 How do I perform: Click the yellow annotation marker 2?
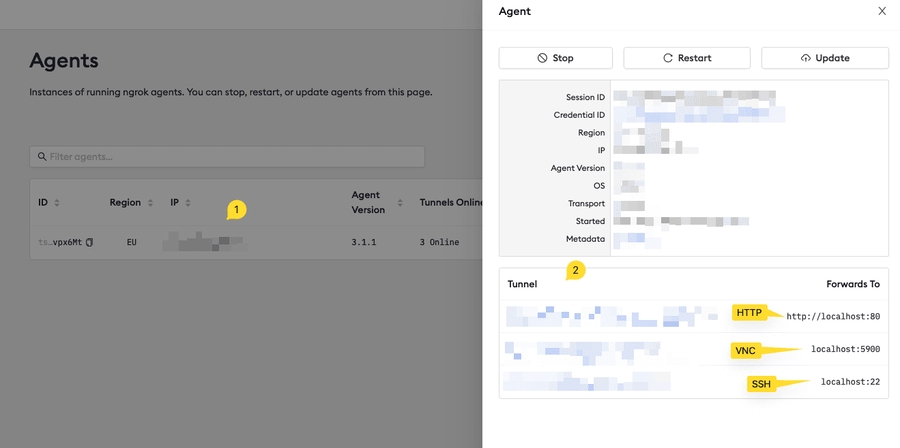click(x=575, y=271)
